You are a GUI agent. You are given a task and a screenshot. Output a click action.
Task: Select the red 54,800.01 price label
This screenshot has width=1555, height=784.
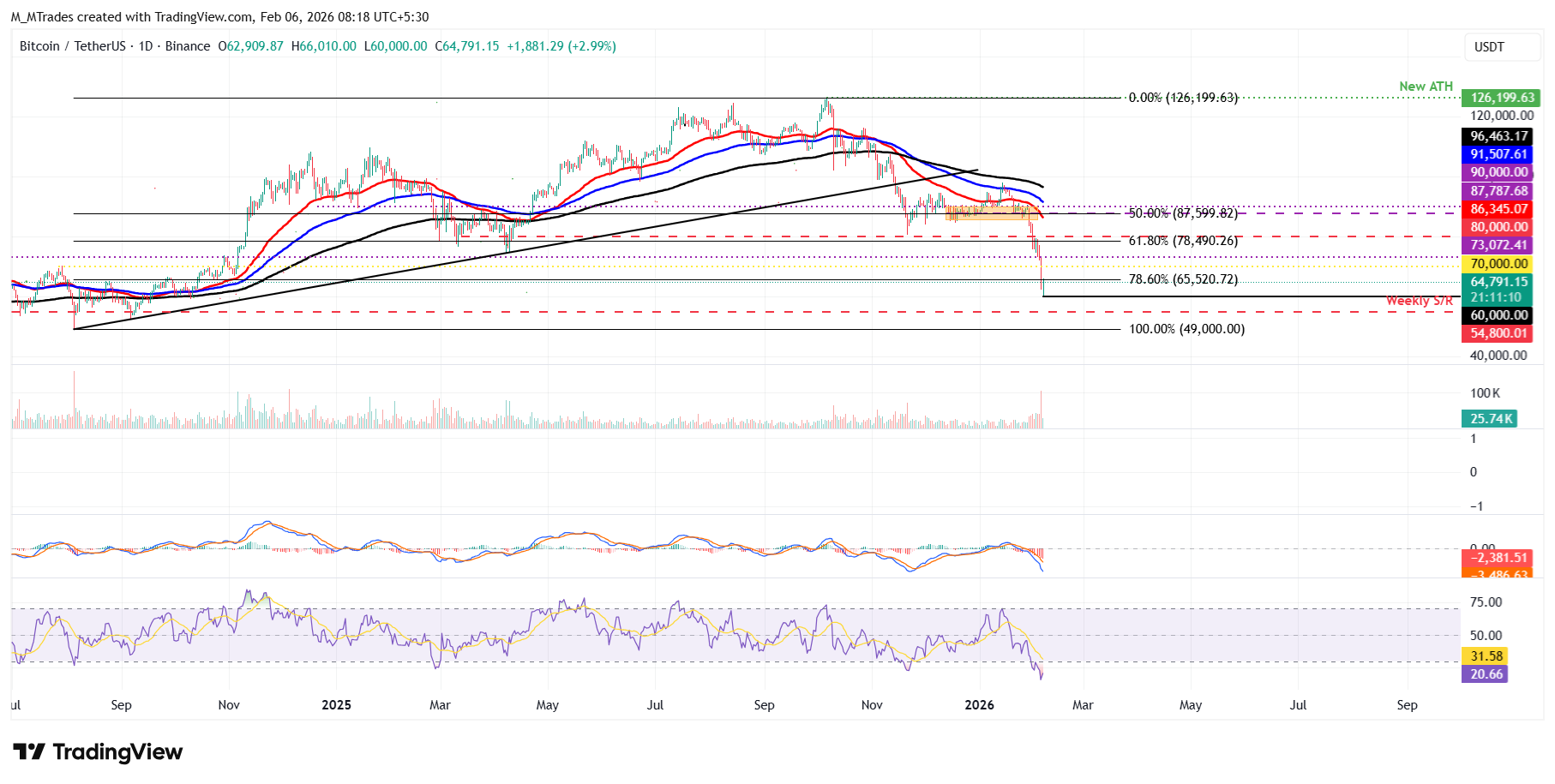pyautogui.click(x=1498, y=333)
